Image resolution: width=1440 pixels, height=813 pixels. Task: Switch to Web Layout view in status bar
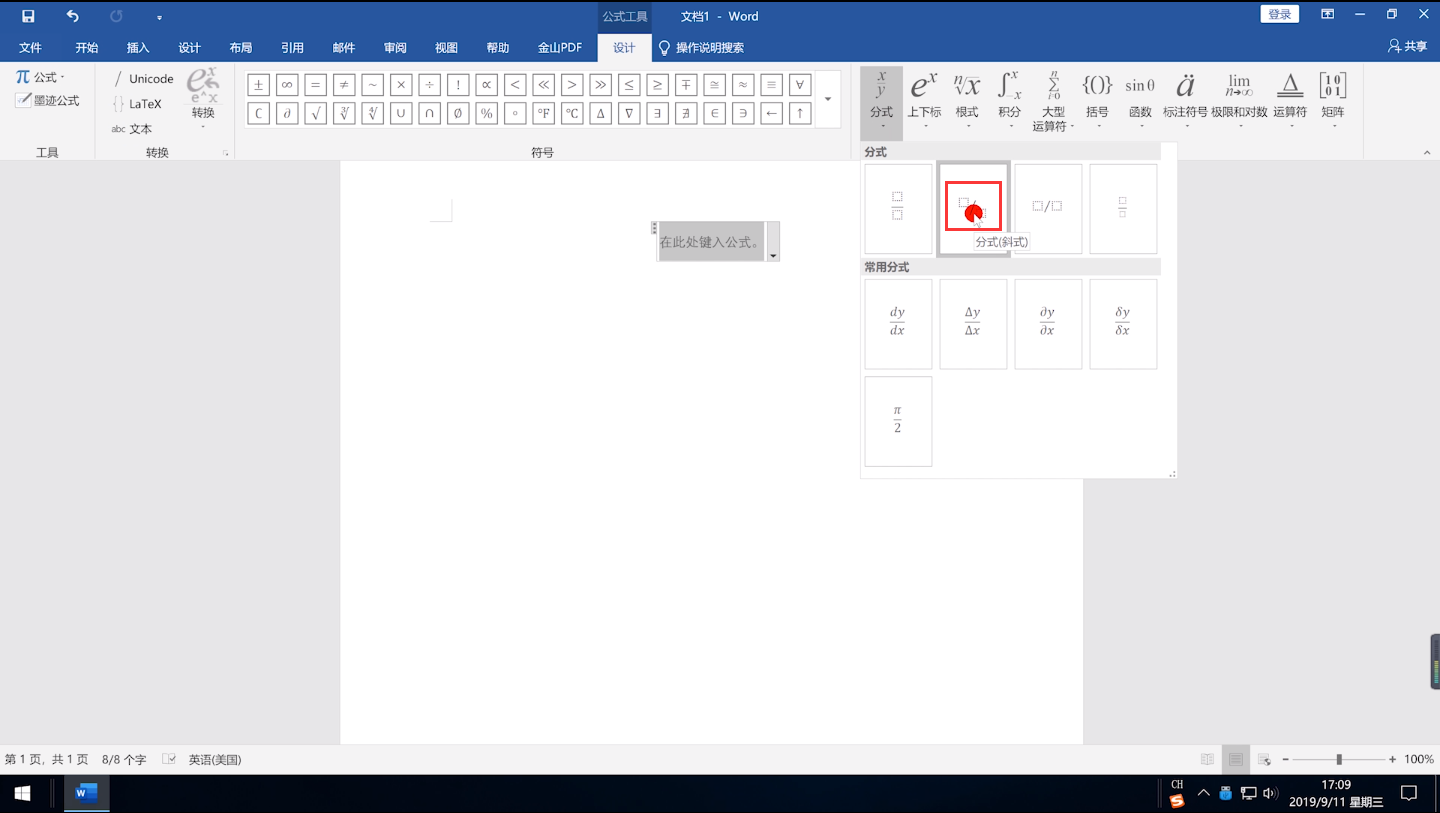tap(1264, 760)
